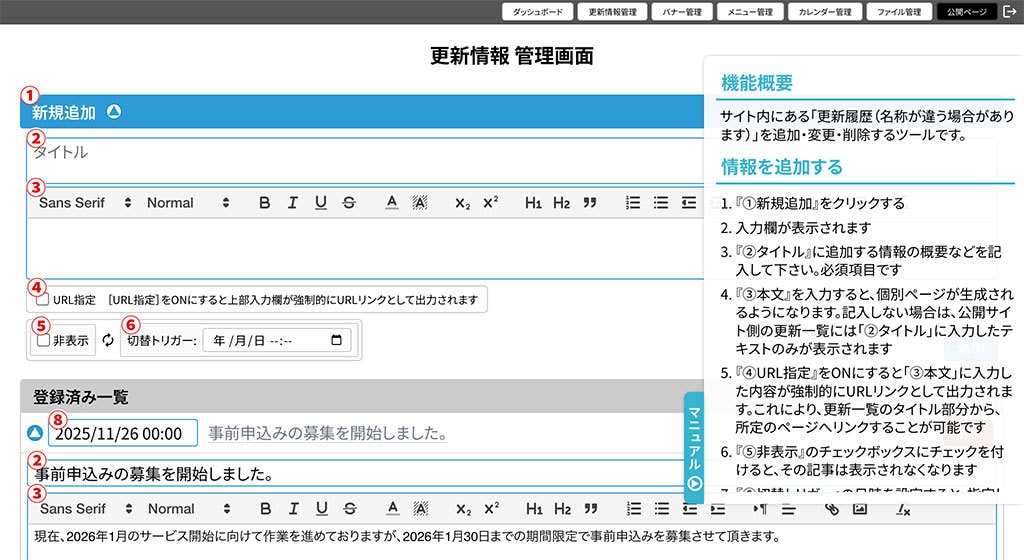1024x560 pixels.
Task: Open カレンダー管理 in the top menu
Action: point(825,12)
